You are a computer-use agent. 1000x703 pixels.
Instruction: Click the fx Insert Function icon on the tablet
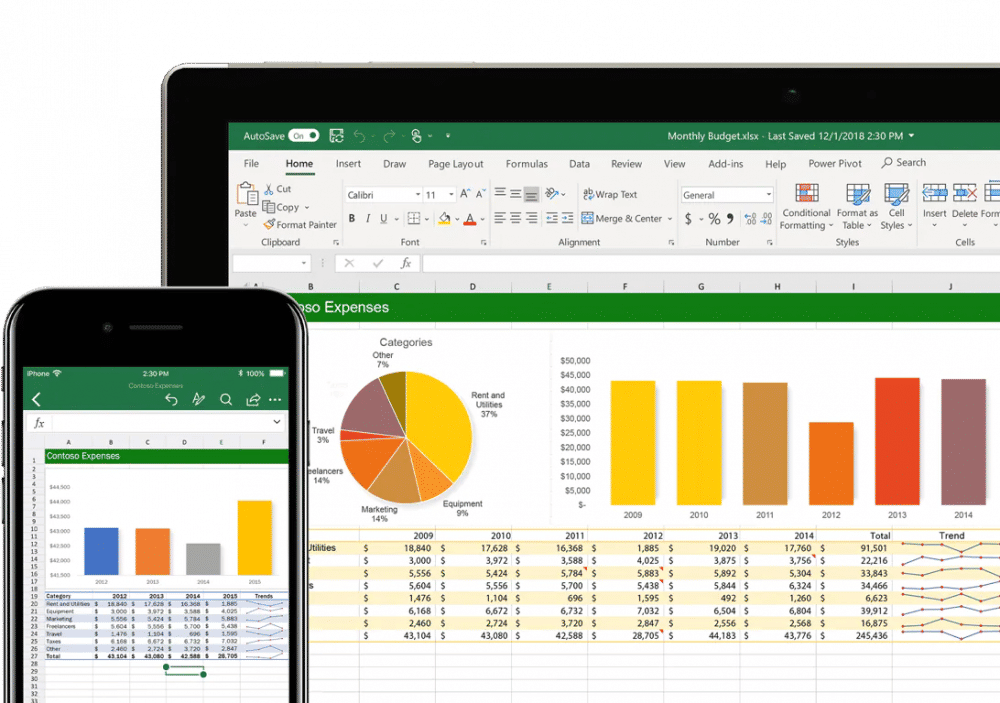point(406,263)
